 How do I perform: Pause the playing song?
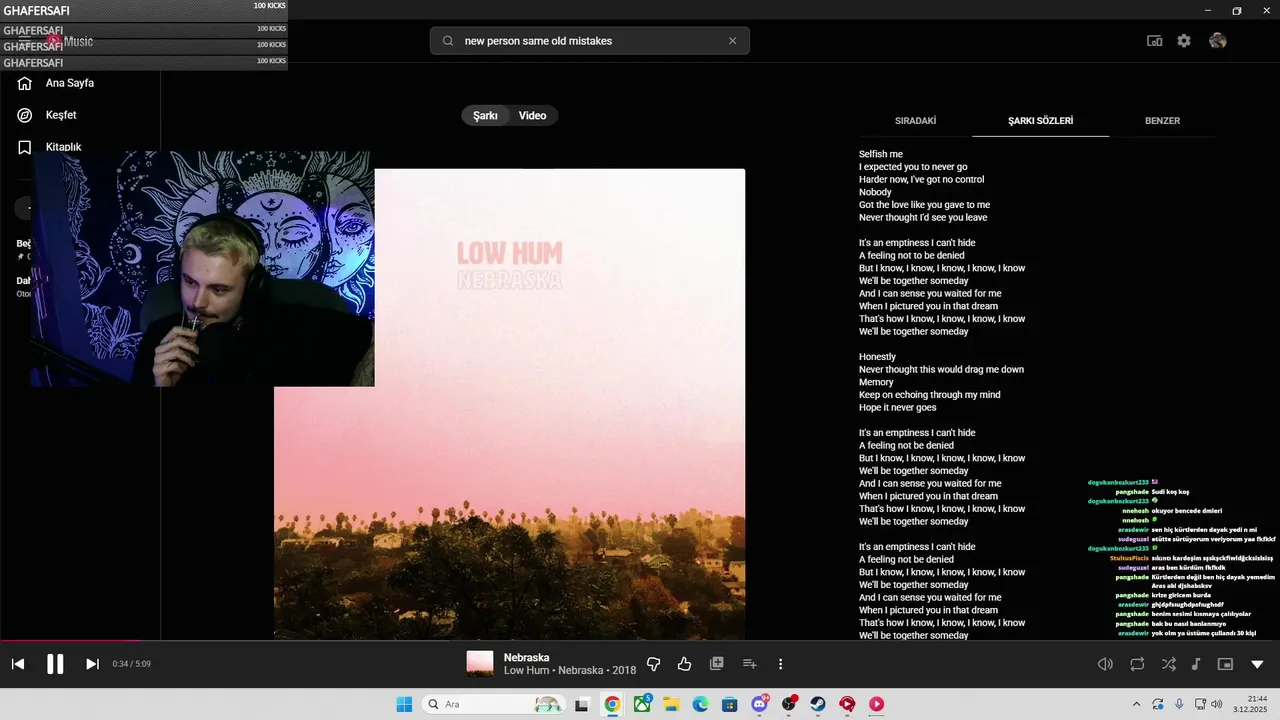55,664
